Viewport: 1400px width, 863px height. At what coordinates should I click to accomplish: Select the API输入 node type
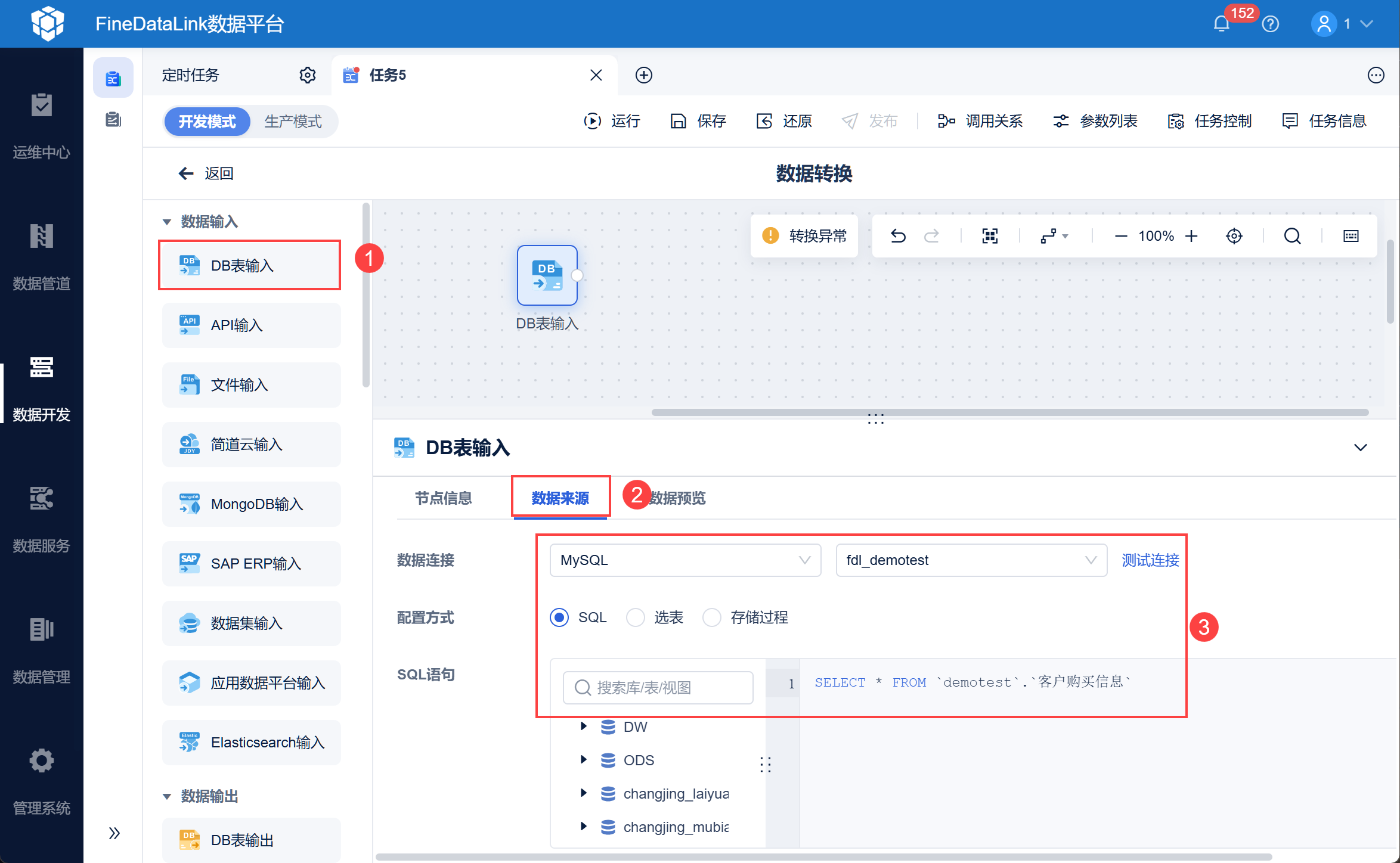pyautogui.click(x=251, y=325)
